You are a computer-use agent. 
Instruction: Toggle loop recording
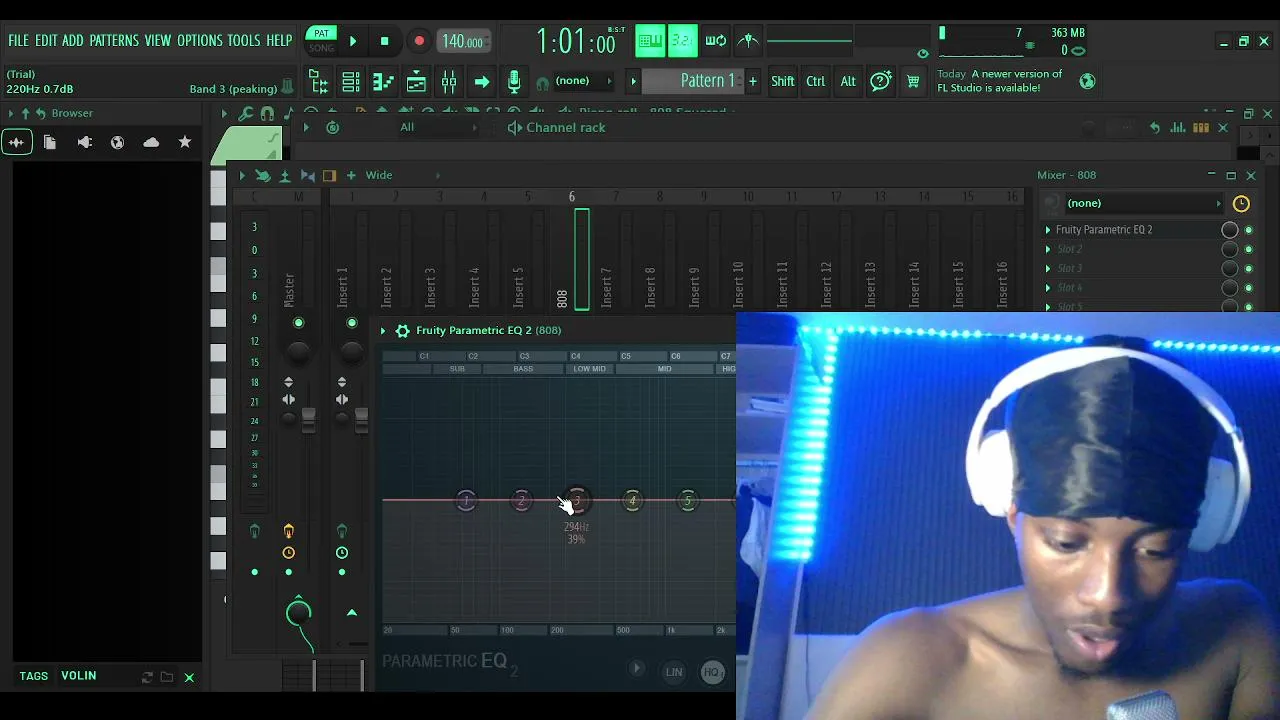pos(716,40)
